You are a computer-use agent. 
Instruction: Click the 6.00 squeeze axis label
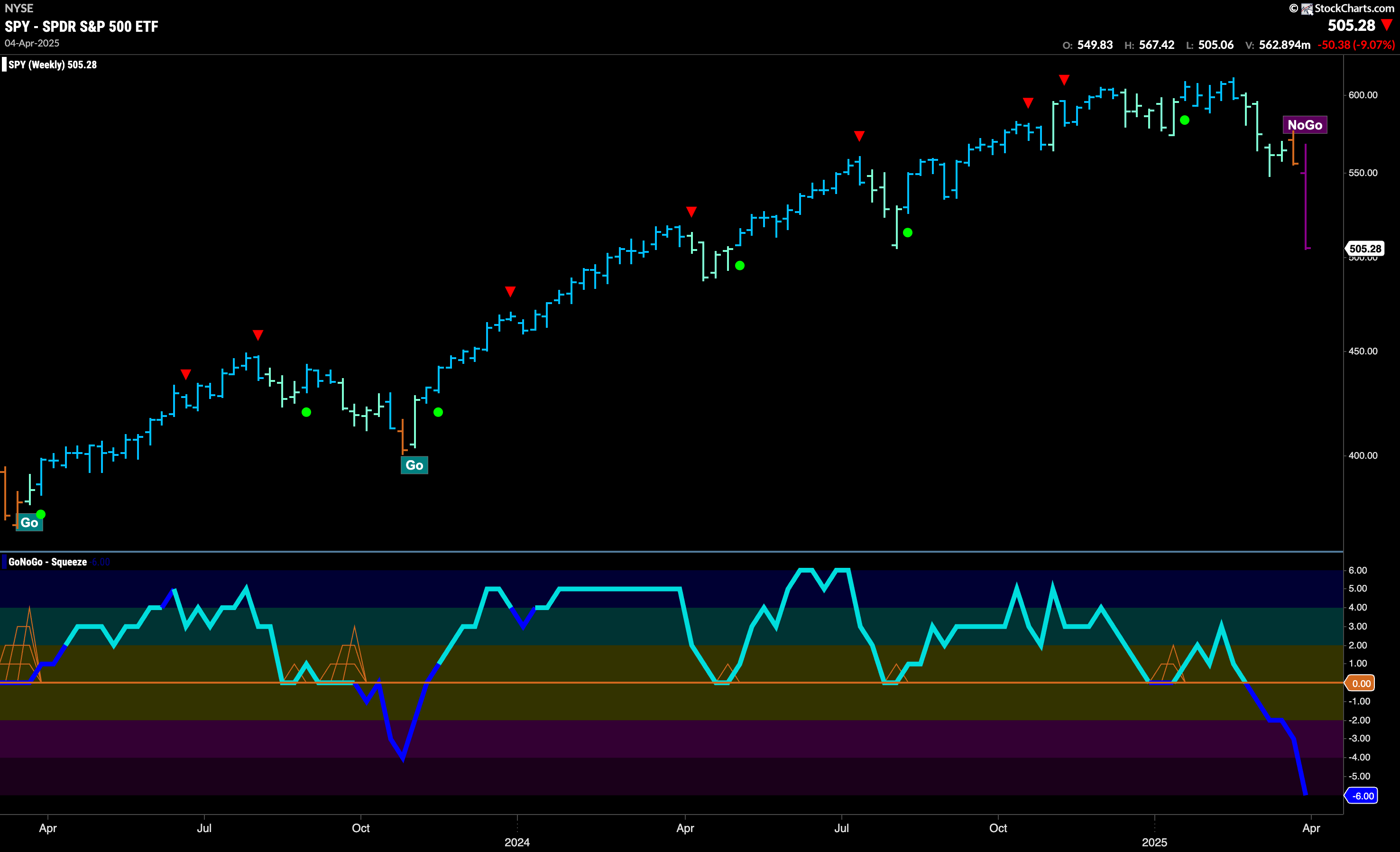pyautogui.click(x=1357, y=571)
